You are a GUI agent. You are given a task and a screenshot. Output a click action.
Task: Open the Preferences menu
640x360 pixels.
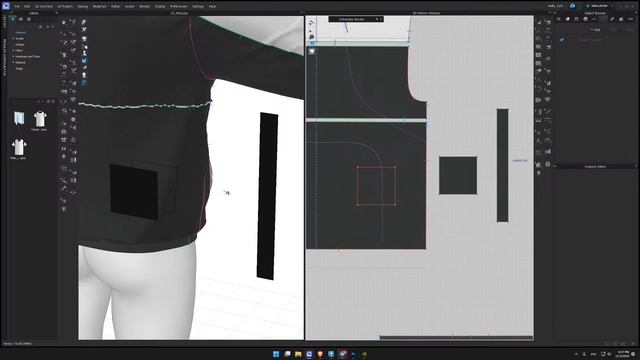[x=179, y=7]
